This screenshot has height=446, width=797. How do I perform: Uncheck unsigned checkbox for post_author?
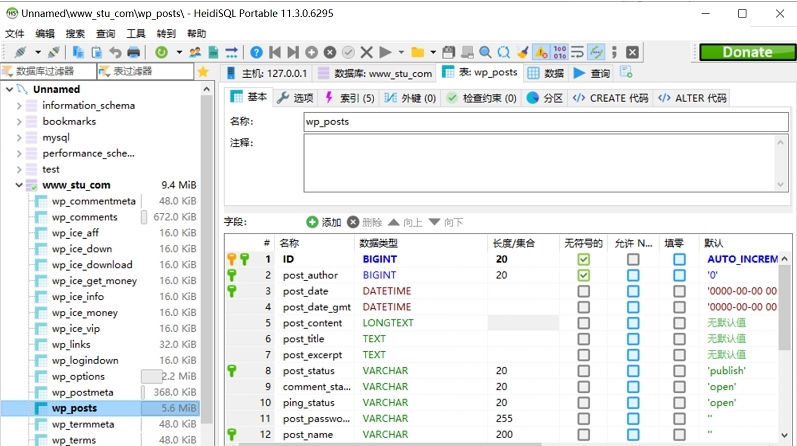click(x=584, y=275)
